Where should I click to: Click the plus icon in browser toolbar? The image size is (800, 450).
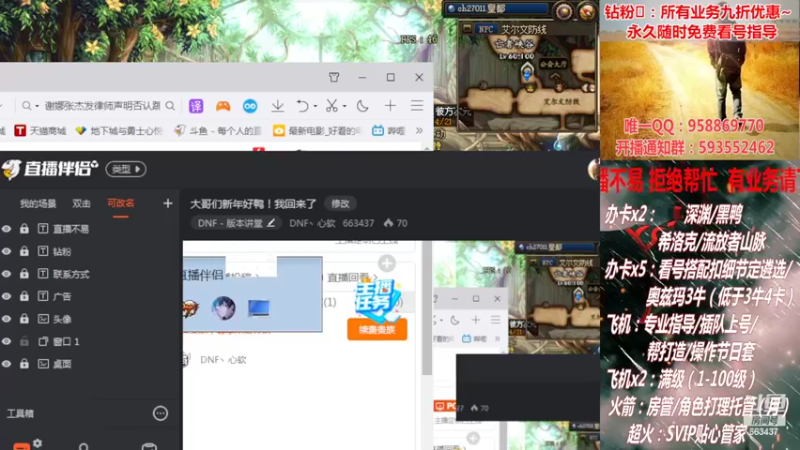click(x=390, y=106)
